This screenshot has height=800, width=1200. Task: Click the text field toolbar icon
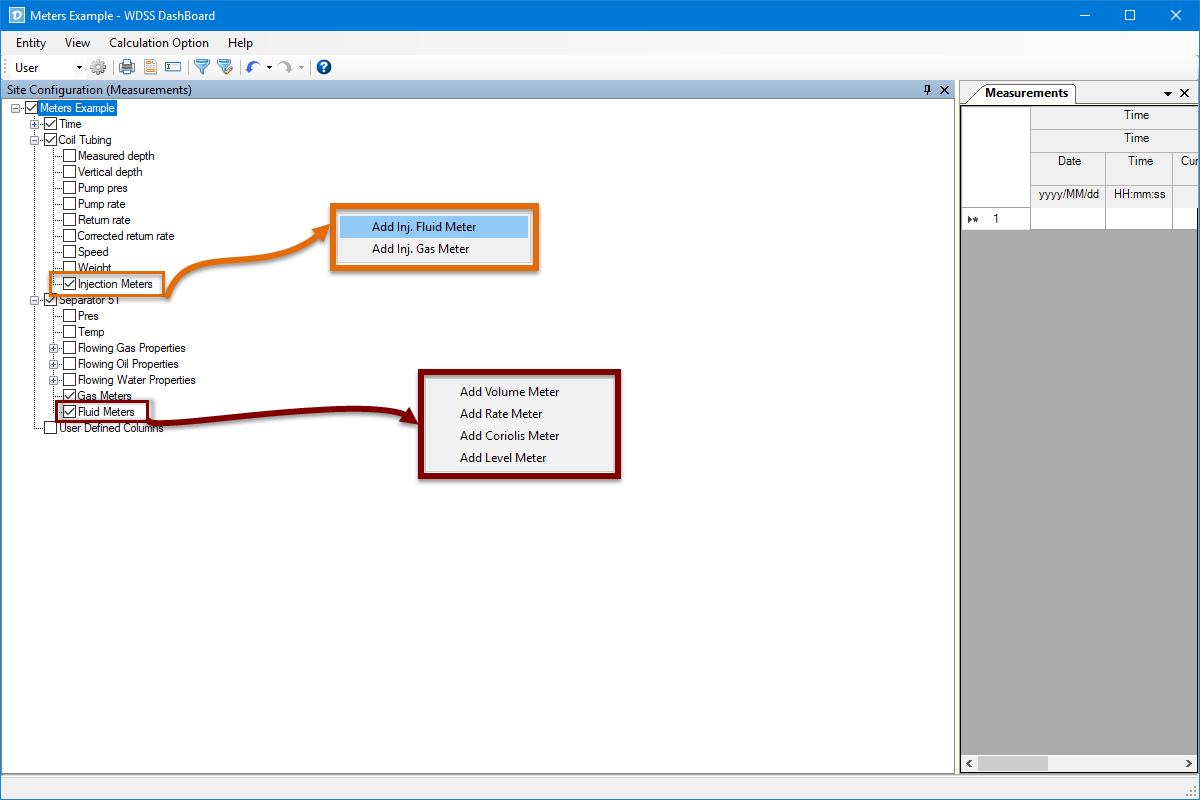(x=173, y=67)
